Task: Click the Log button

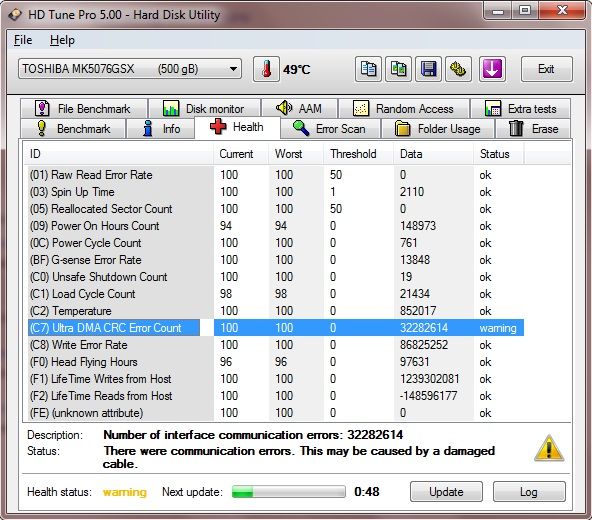Action: coord(529,492)
